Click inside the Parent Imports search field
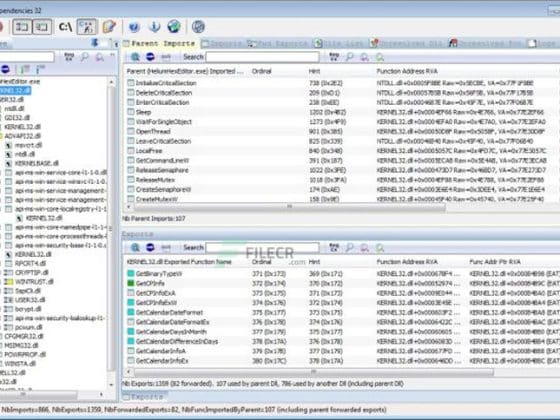The image size is (560, 420). [262, 57]
